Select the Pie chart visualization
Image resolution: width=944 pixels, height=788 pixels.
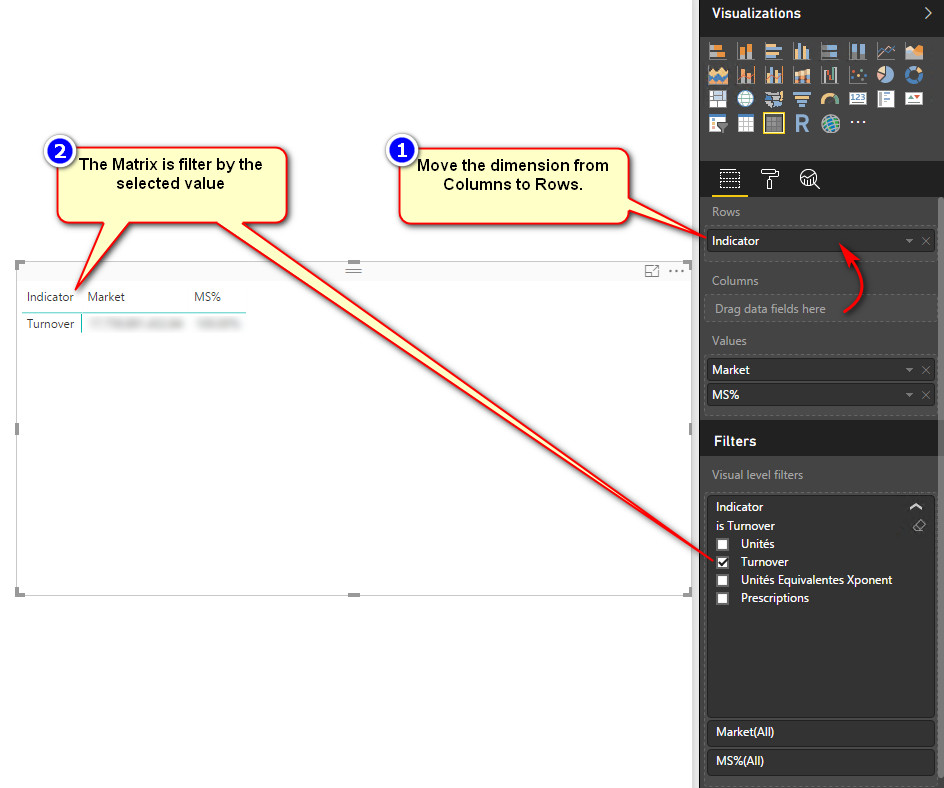tap(886, 75)
